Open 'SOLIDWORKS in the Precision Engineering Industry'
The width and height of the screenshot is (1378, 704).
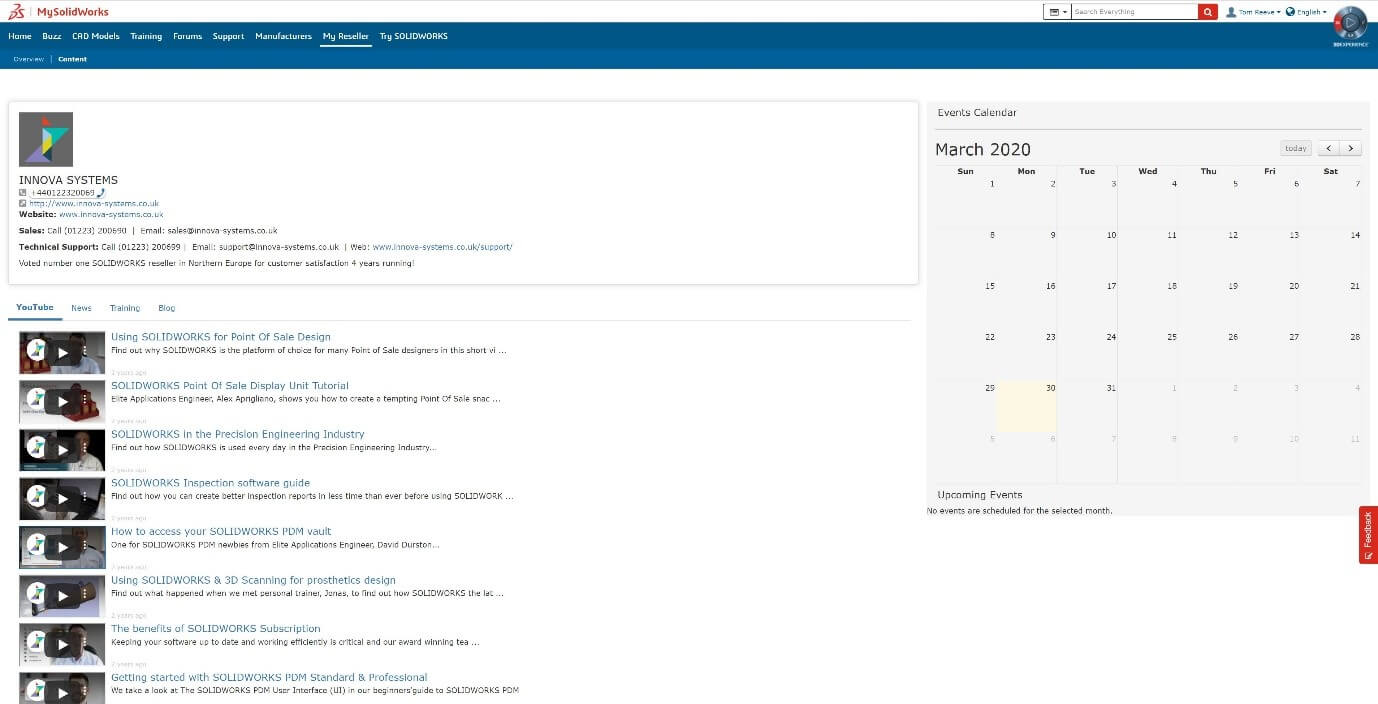point(238,434)
